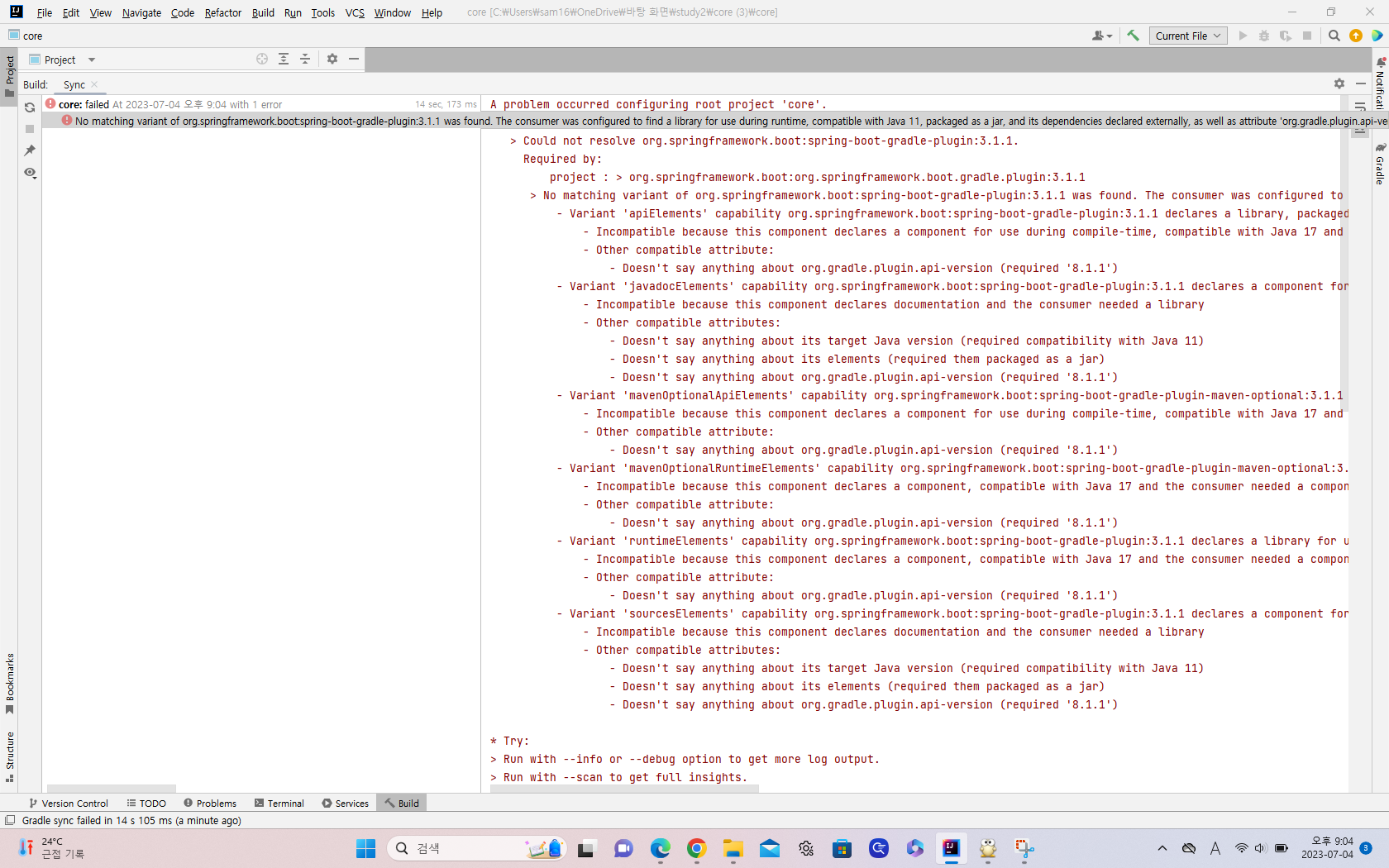Open the JetBrains Toolbox colorful icon
Viewport: 1389px width, 868px height.
[x=1377, y=36]
